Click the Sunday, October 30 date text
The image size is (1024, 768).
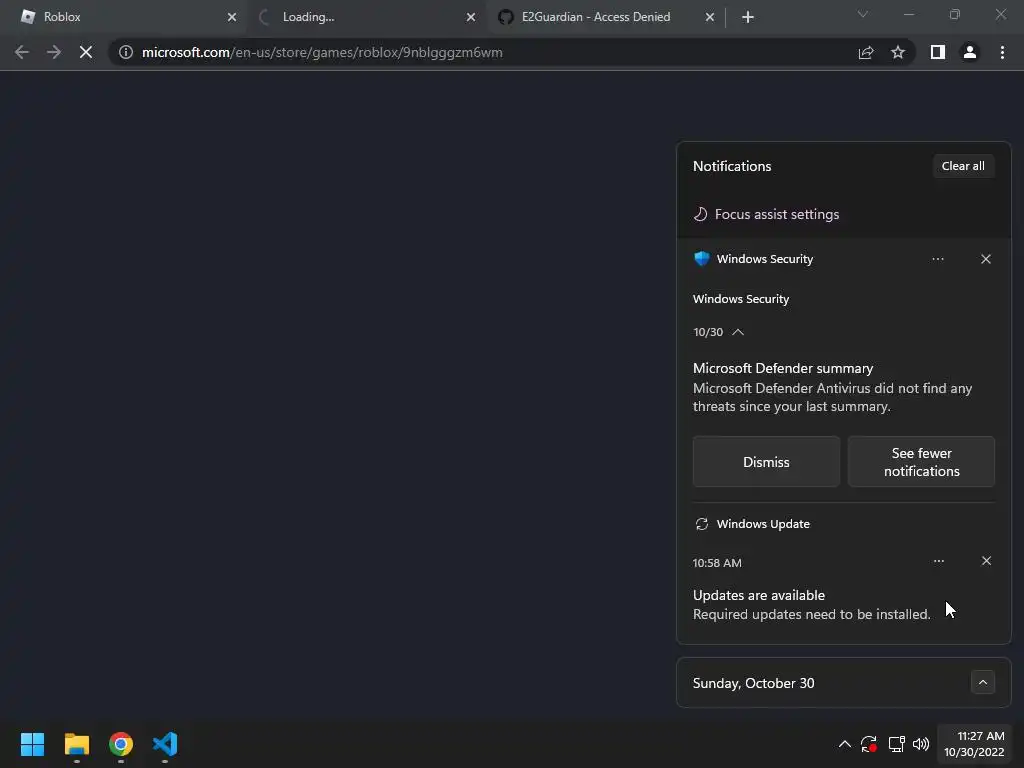(x=754, y=683)
